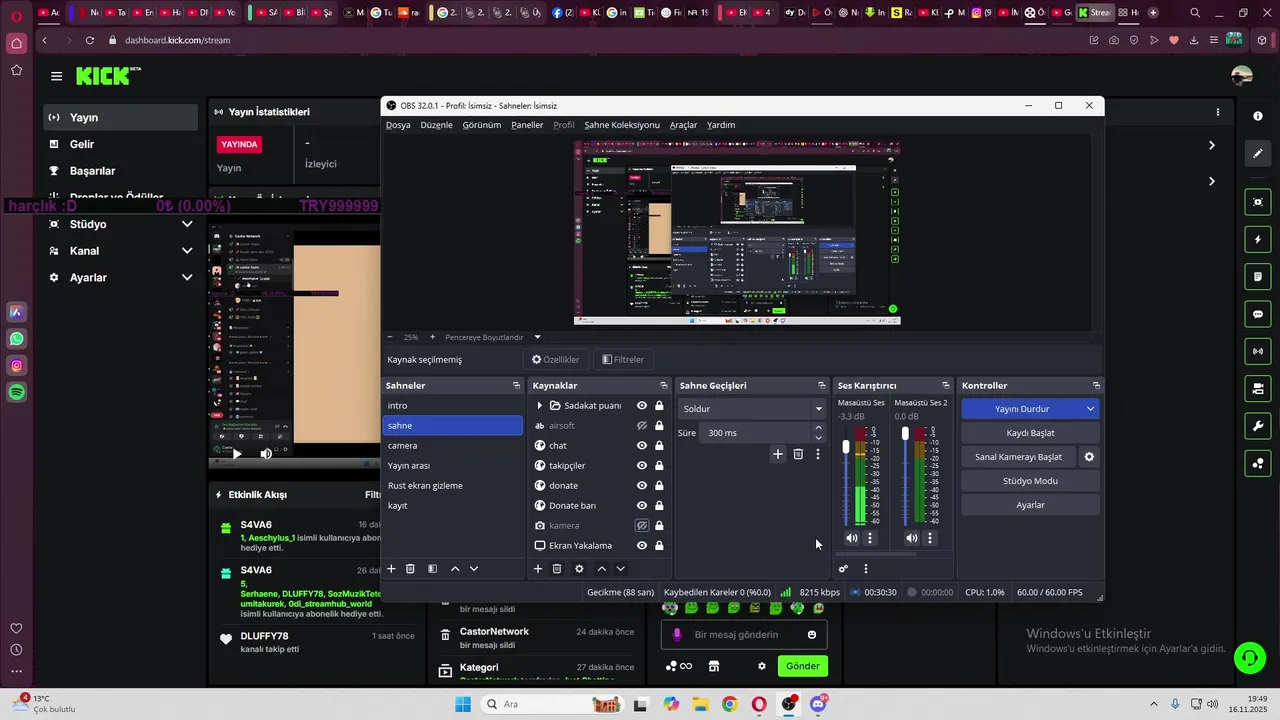Enable Stüdyo Modu

1030,481
